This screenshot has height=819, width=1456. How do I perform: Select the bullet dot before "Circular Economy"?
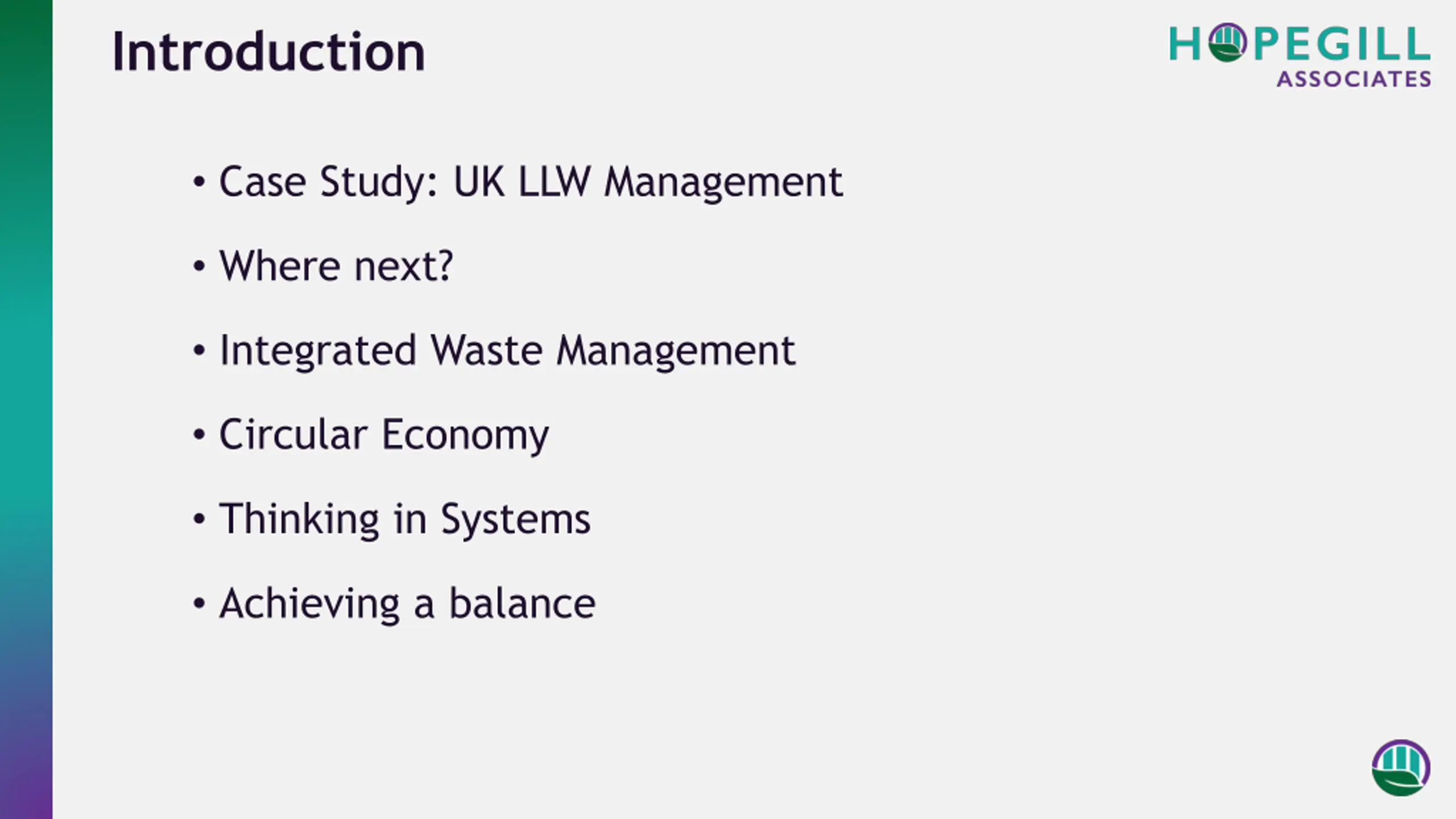(x=198, y=435)
